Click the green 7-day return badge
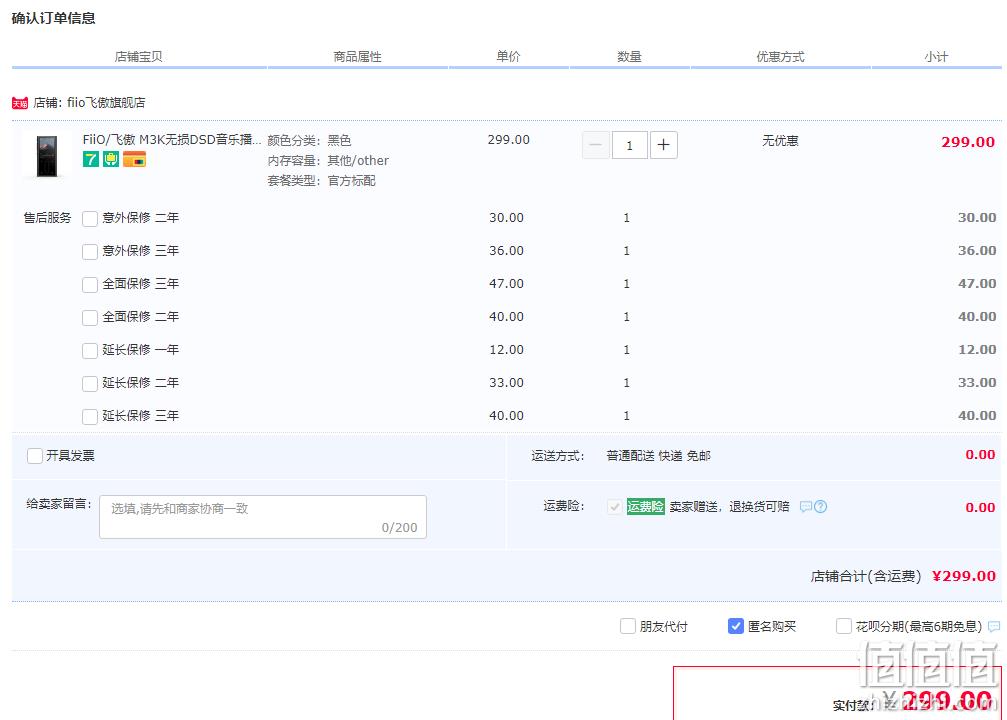The width and height of the screenshot is (1007, 720). pyautogui.click(x=91, y=159)
